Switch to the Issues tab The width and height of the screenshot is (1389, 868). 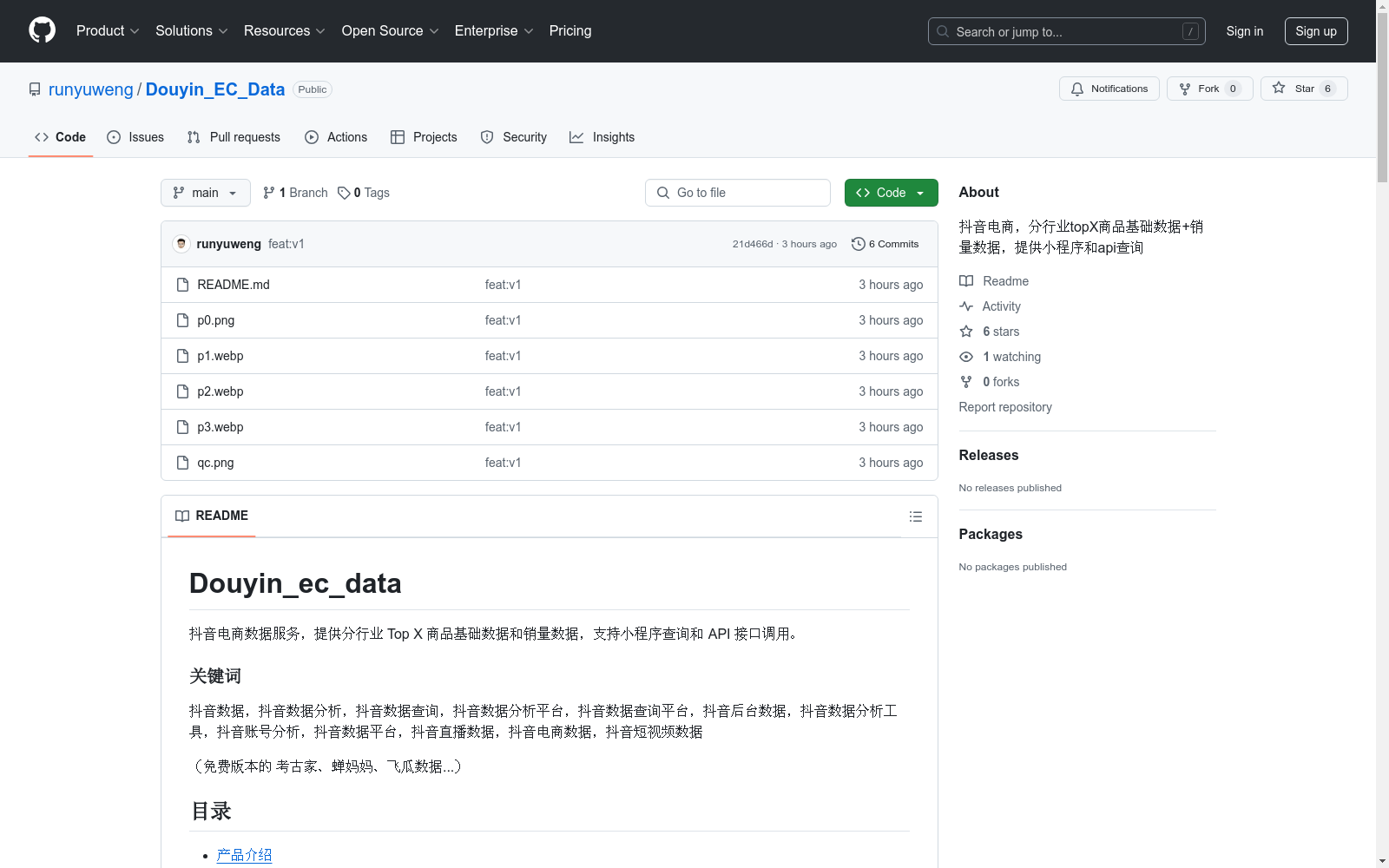(x=135, y=137)
